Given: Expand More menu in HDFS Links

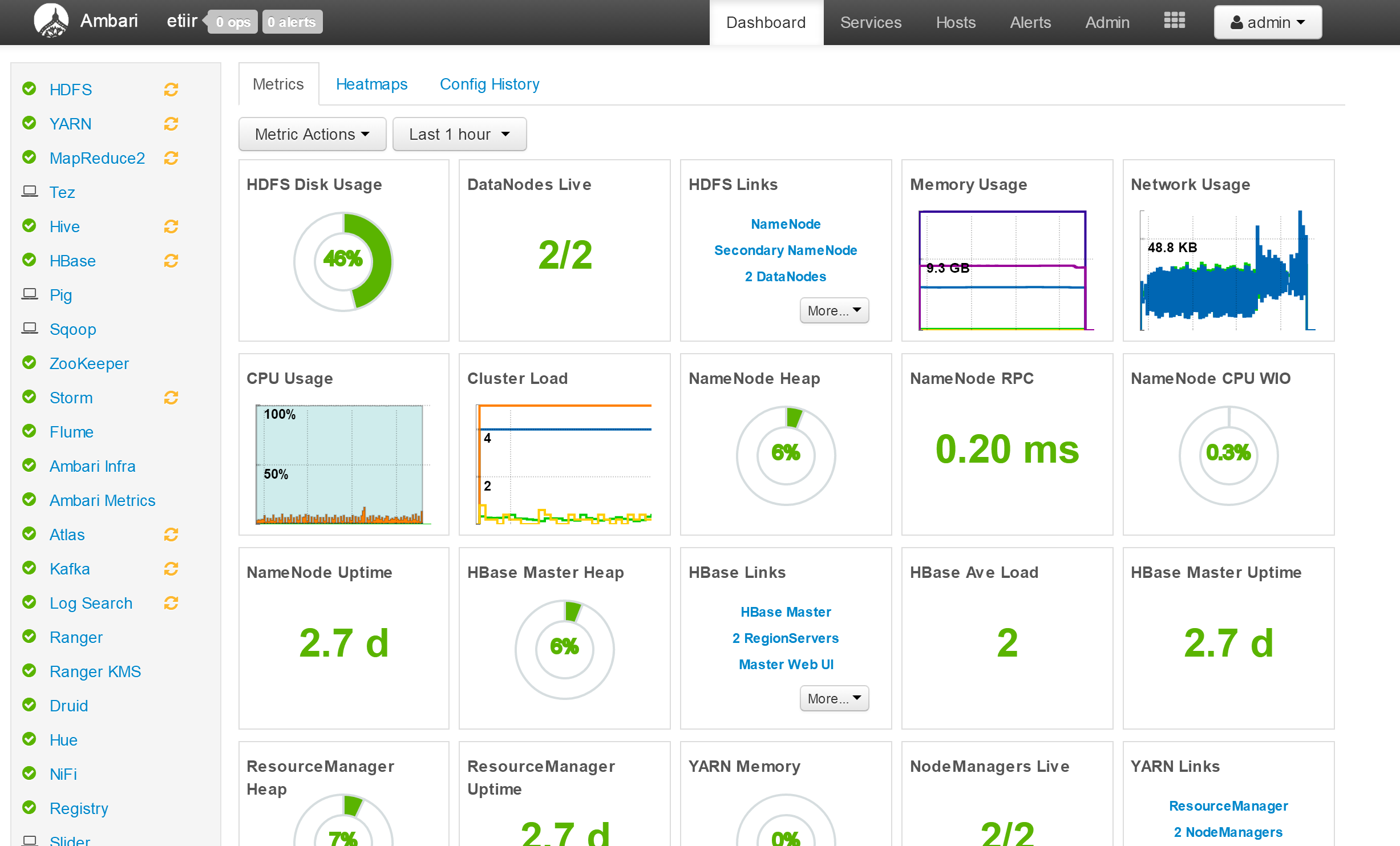Looking at the screenshot, I should pyautogui.click(x=834, y=310).
